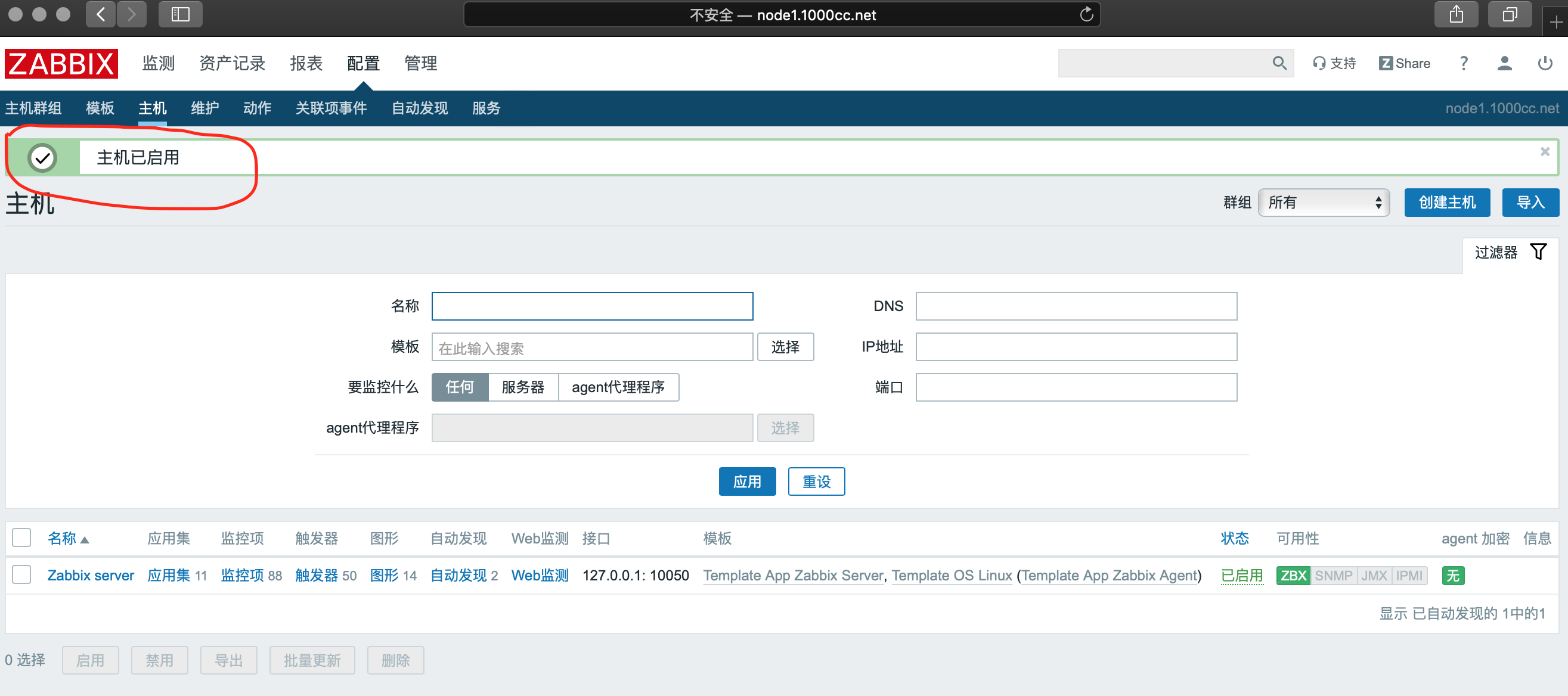Click the search magnifier icon
This screenshot has height=696, width=1568.
pos(1279,63)
